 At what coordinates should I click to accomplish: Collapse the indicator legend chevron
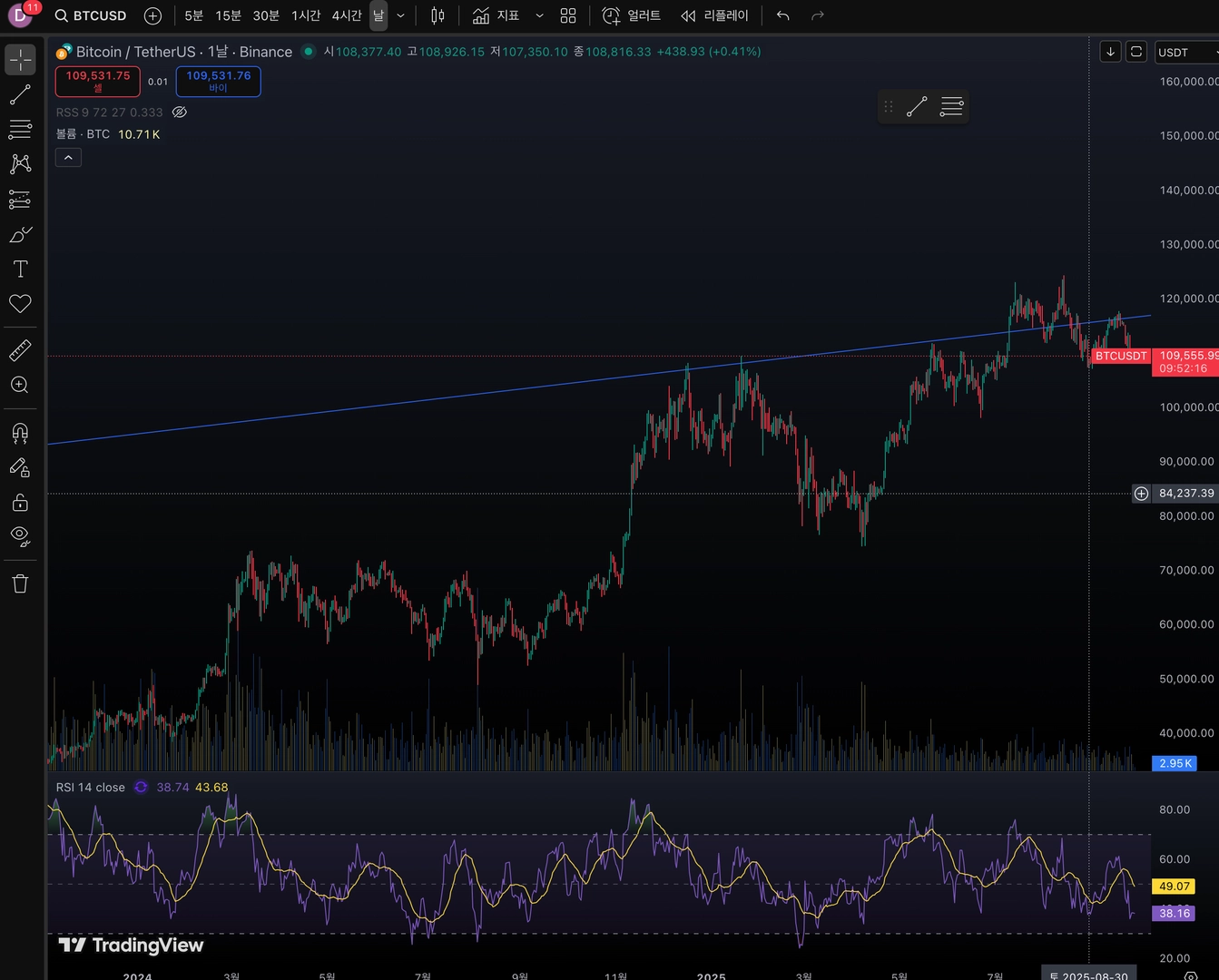[x=69, y=157]
